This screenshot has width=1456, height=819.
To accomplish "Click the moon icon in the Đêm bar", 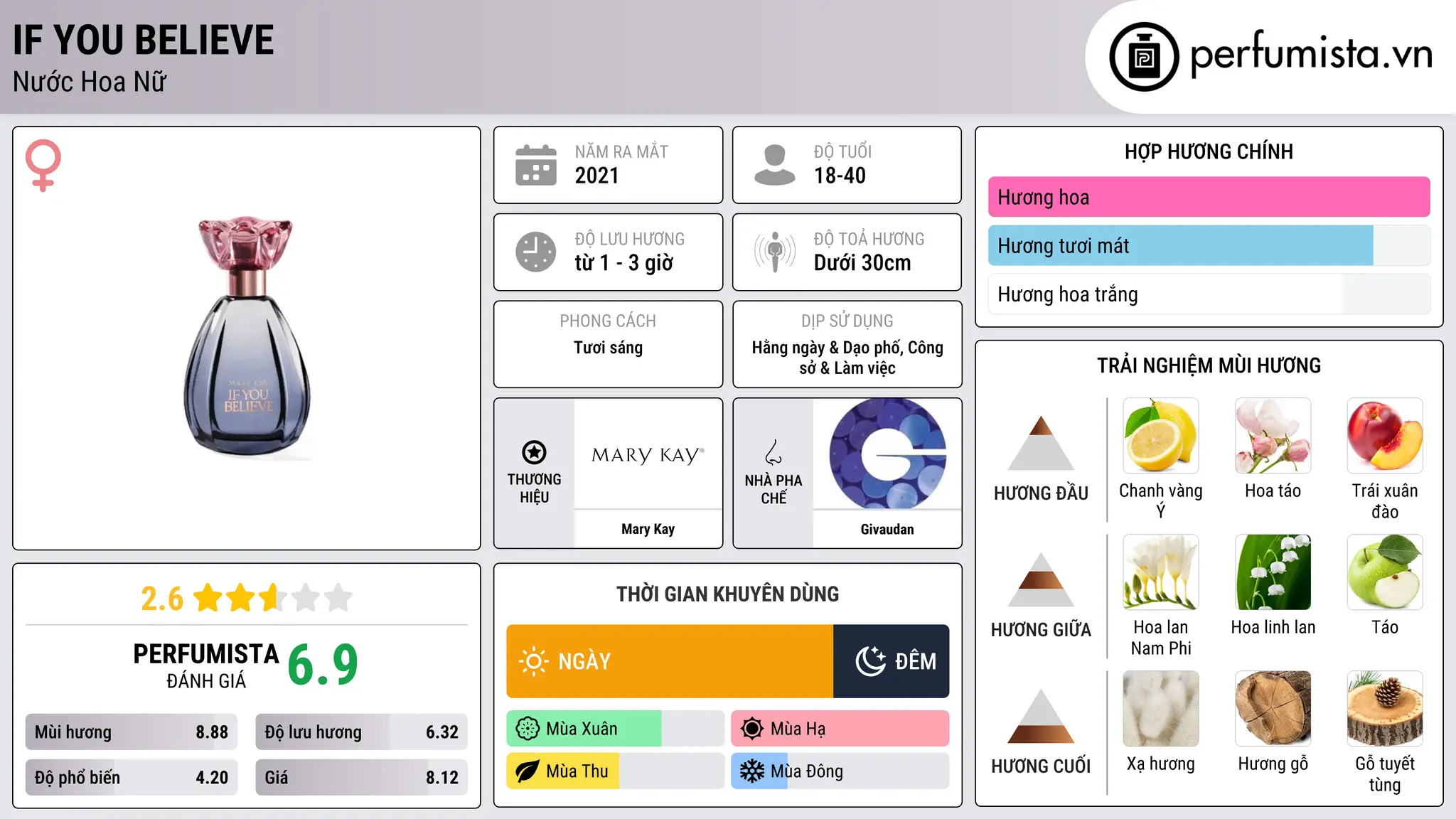I will 871,661.
